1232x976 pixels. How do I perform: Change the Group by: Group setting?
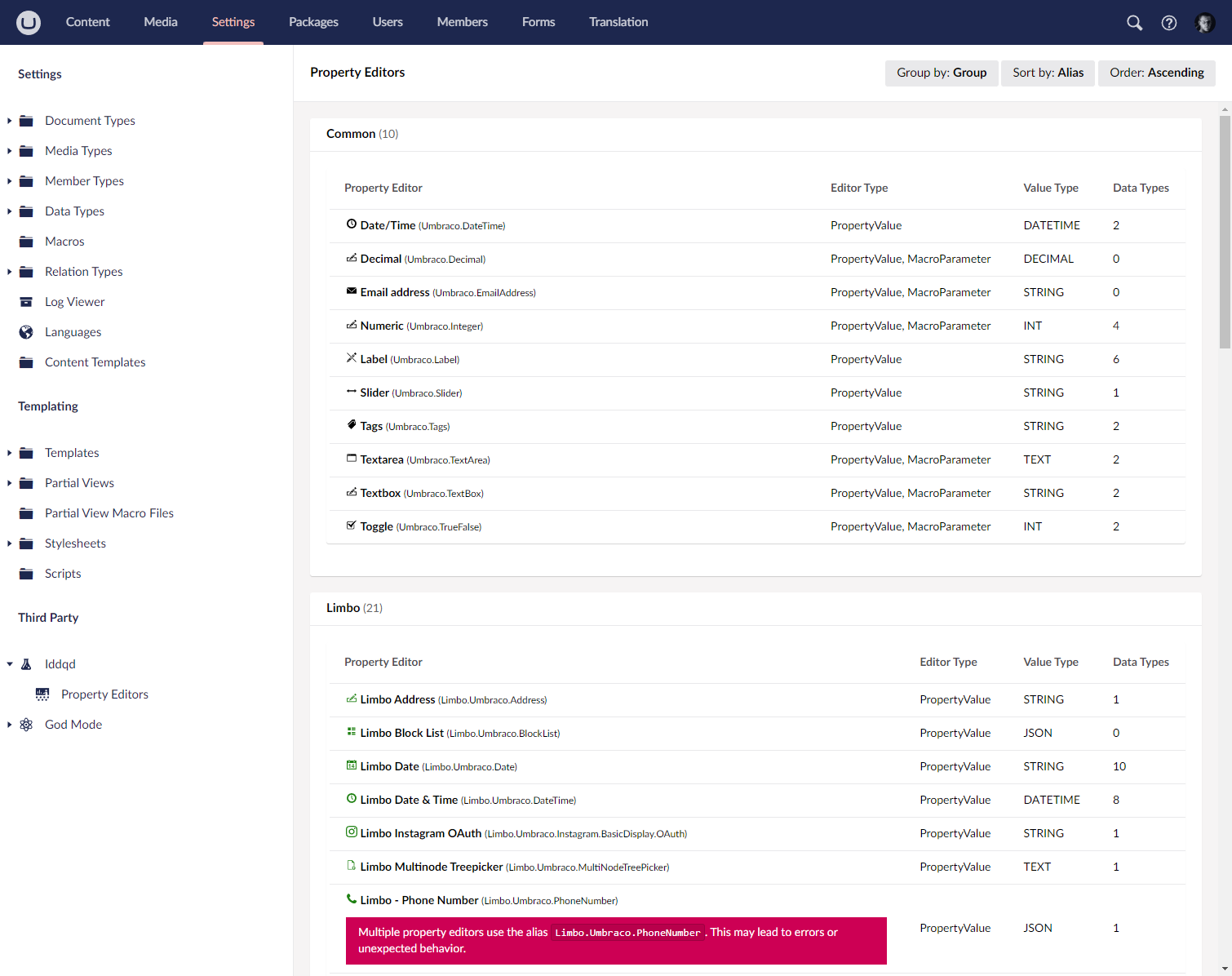(941, 73)
